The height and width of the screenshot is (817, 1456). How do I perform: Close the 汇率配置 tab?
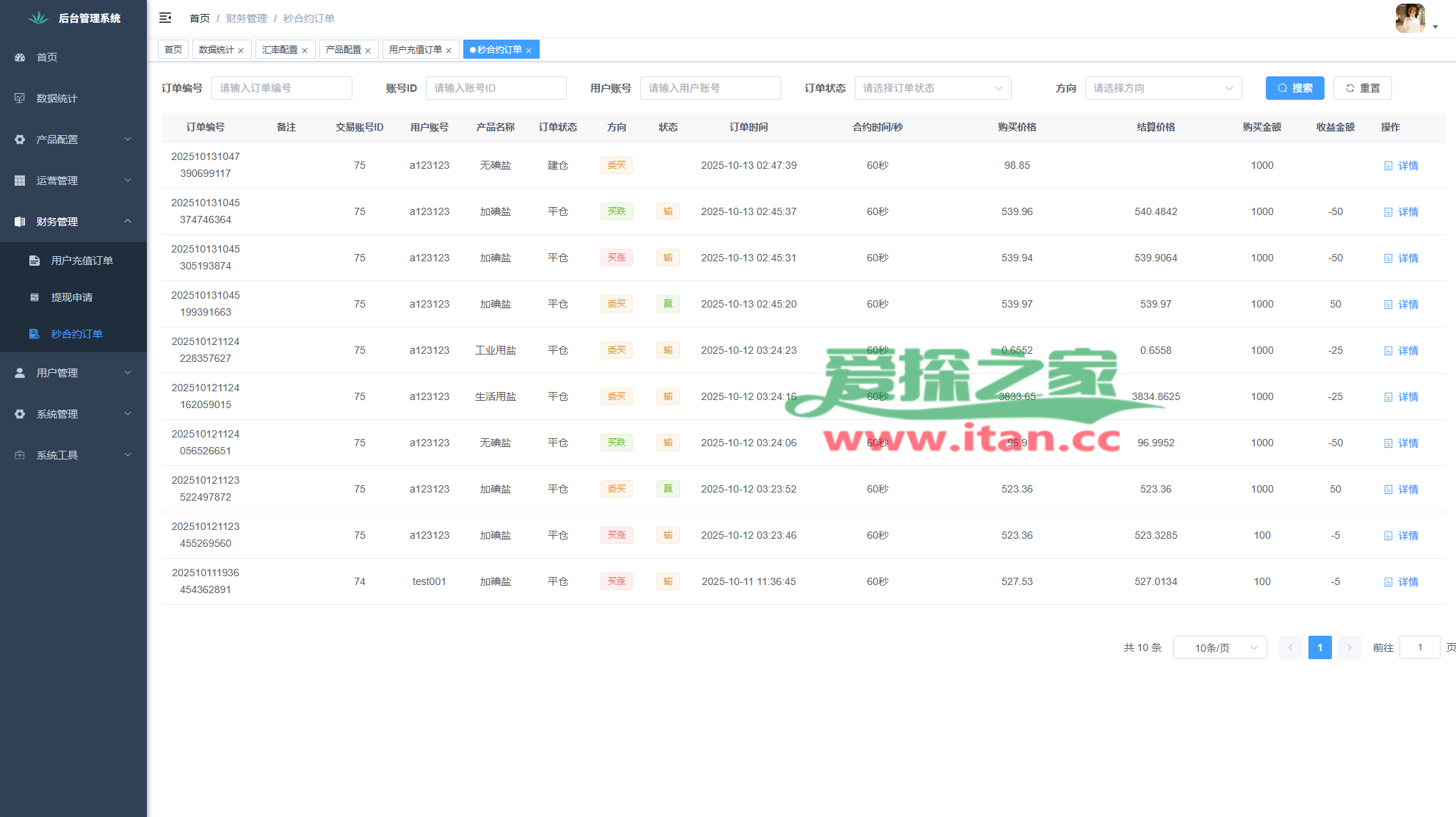(305, 51)
